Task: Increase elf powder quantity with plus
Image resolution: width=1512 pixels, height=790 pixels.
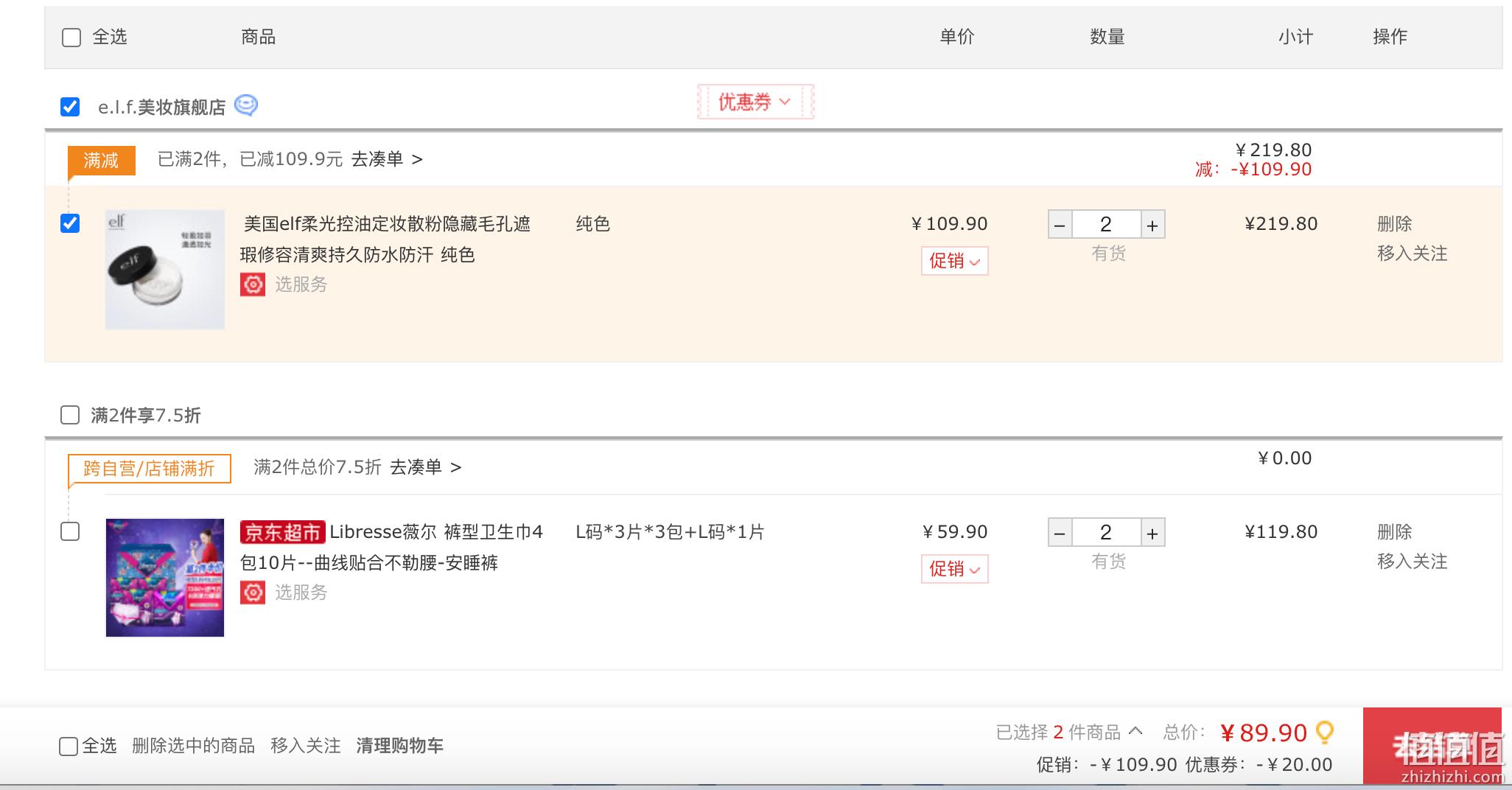Action: (x=1152, y=225)
